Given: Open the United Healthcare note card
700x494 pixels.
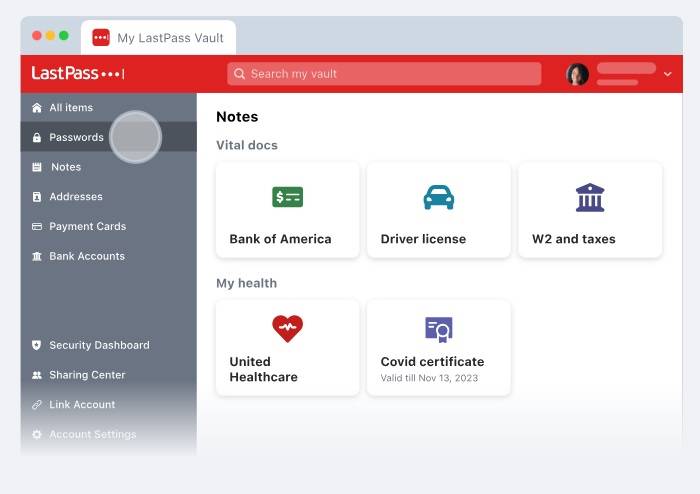Looking at the screenshot, I should tap(288, 348).
